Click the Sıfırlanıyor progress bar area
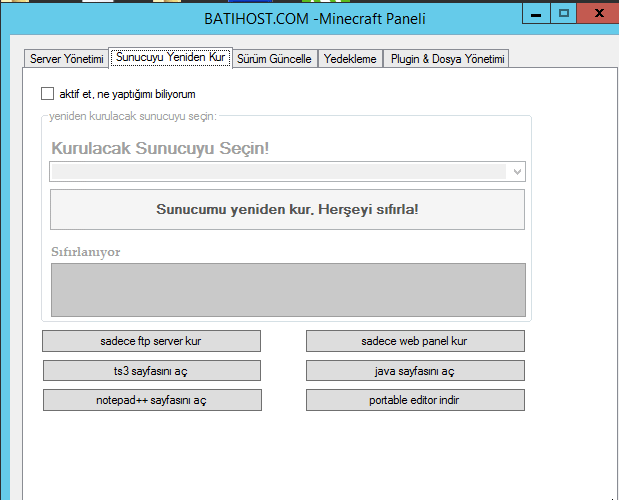The width and height of the screenshot is (619, 500). 287,290
